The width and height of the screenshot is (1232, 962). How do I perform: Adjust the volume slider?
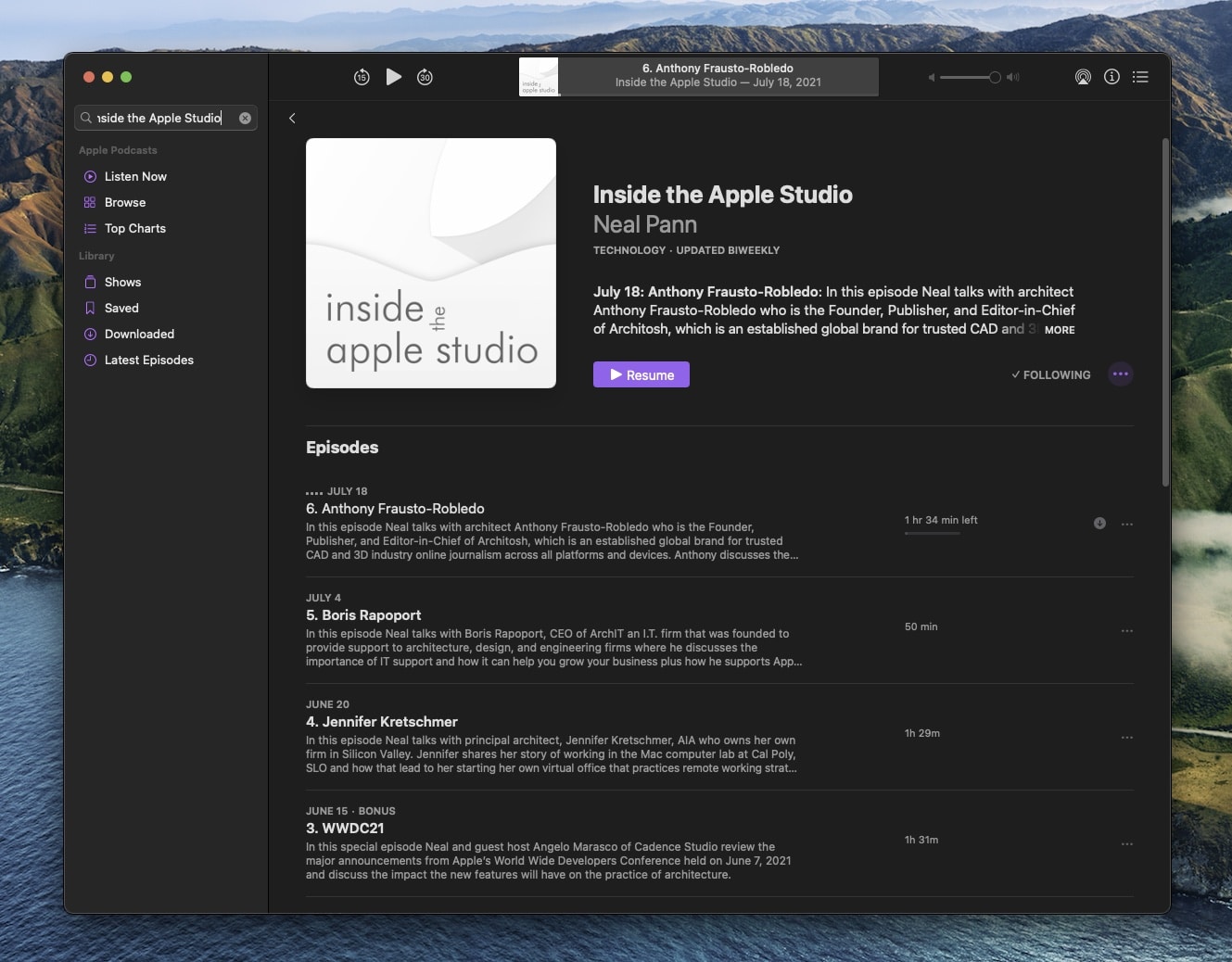(970, 78)
